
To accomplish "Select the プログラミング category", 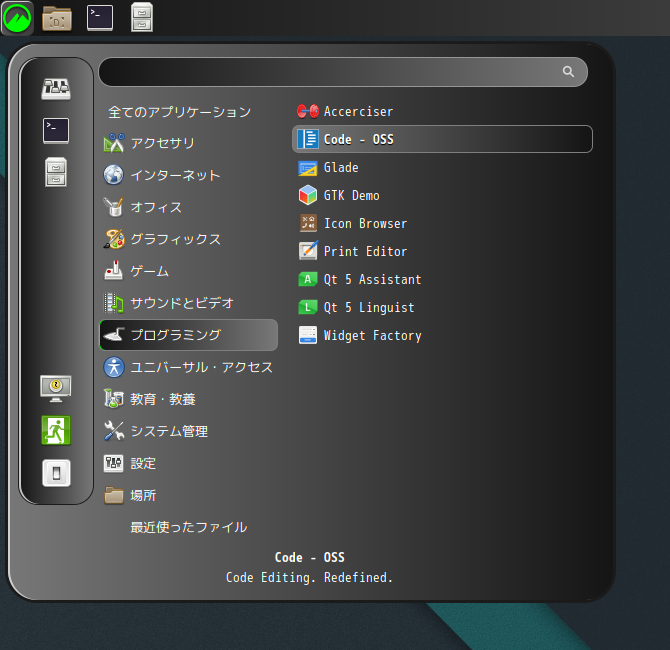I will pos(188,335).
